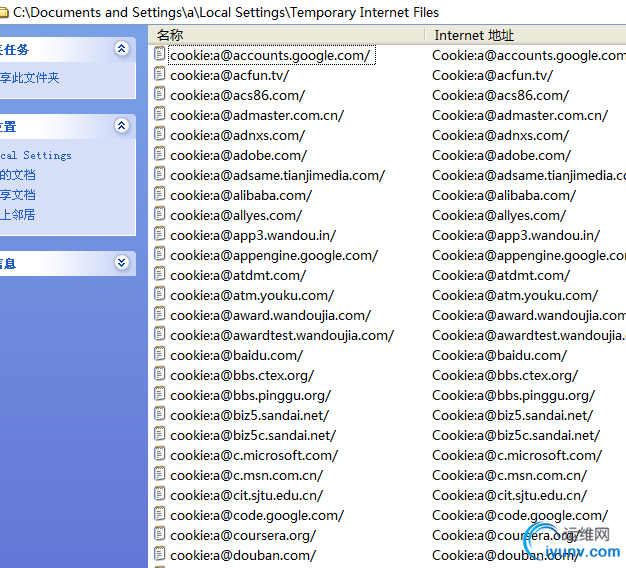This screenshot has width=626, height=568.
Task: Select the cookie:a@alibaba.com/ file name
Action: 241,195
